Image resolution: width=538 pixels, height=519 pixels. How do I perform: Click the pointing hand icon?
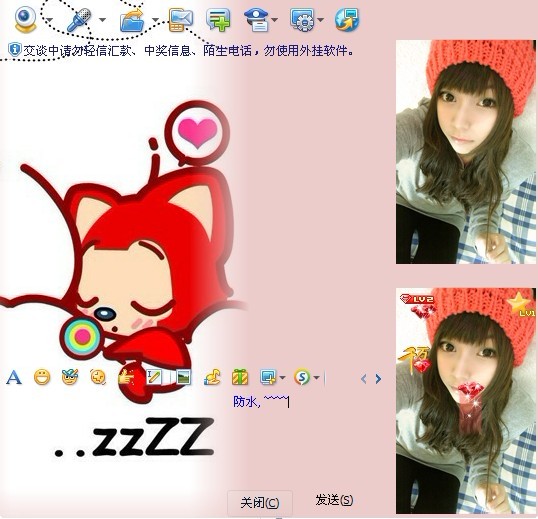point(126,377)
